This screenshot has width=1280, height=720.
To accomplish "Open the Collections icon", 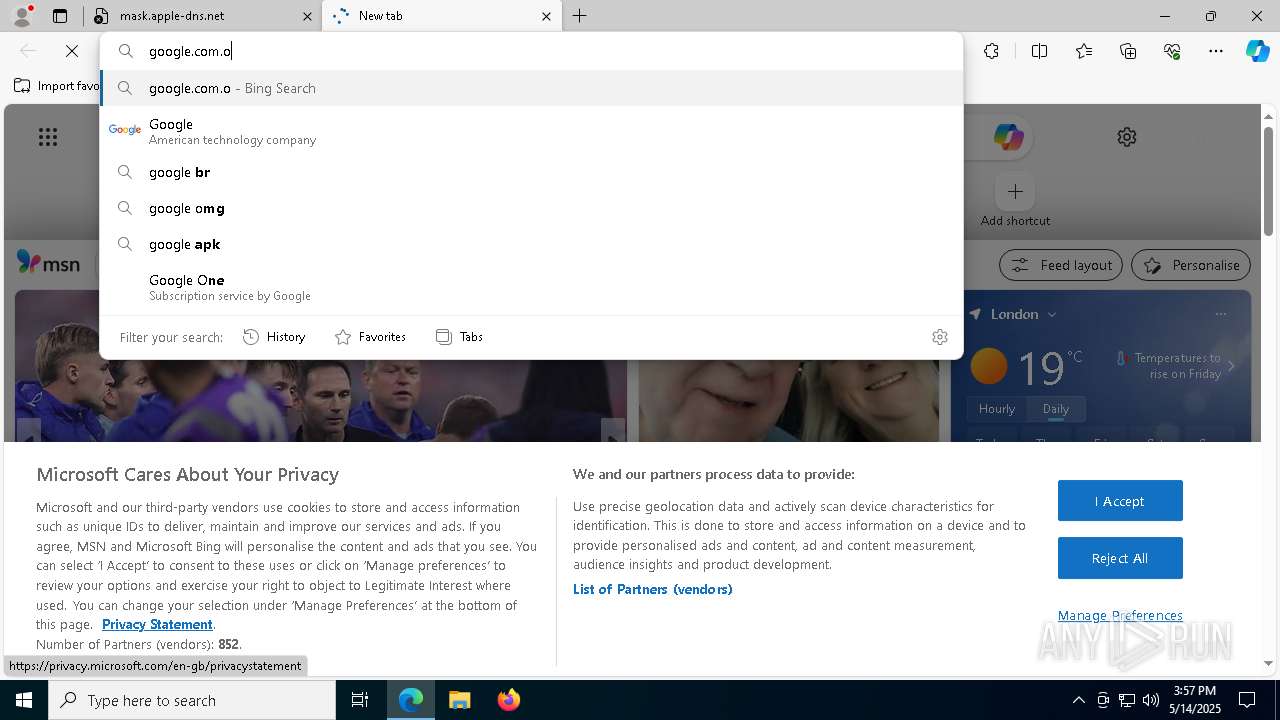I will (1128, 51).
